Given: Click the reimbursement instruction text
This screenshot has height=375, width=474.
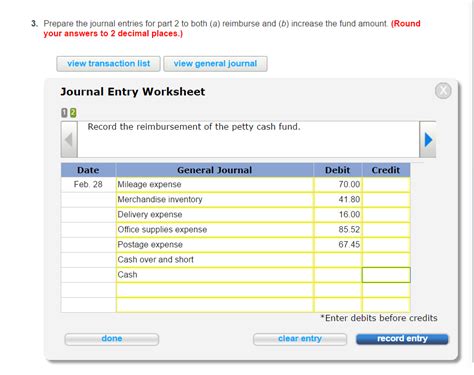Looking at the screenshot, I should [x=194, y=127].
